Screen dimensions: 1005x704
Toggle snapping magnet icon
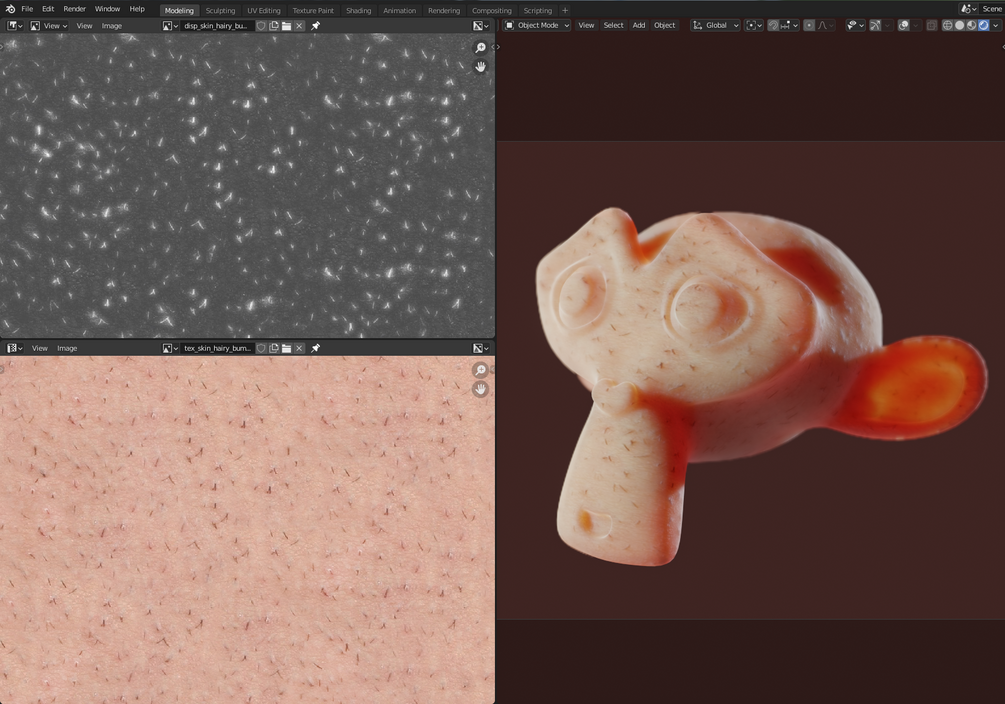(774, 25)
